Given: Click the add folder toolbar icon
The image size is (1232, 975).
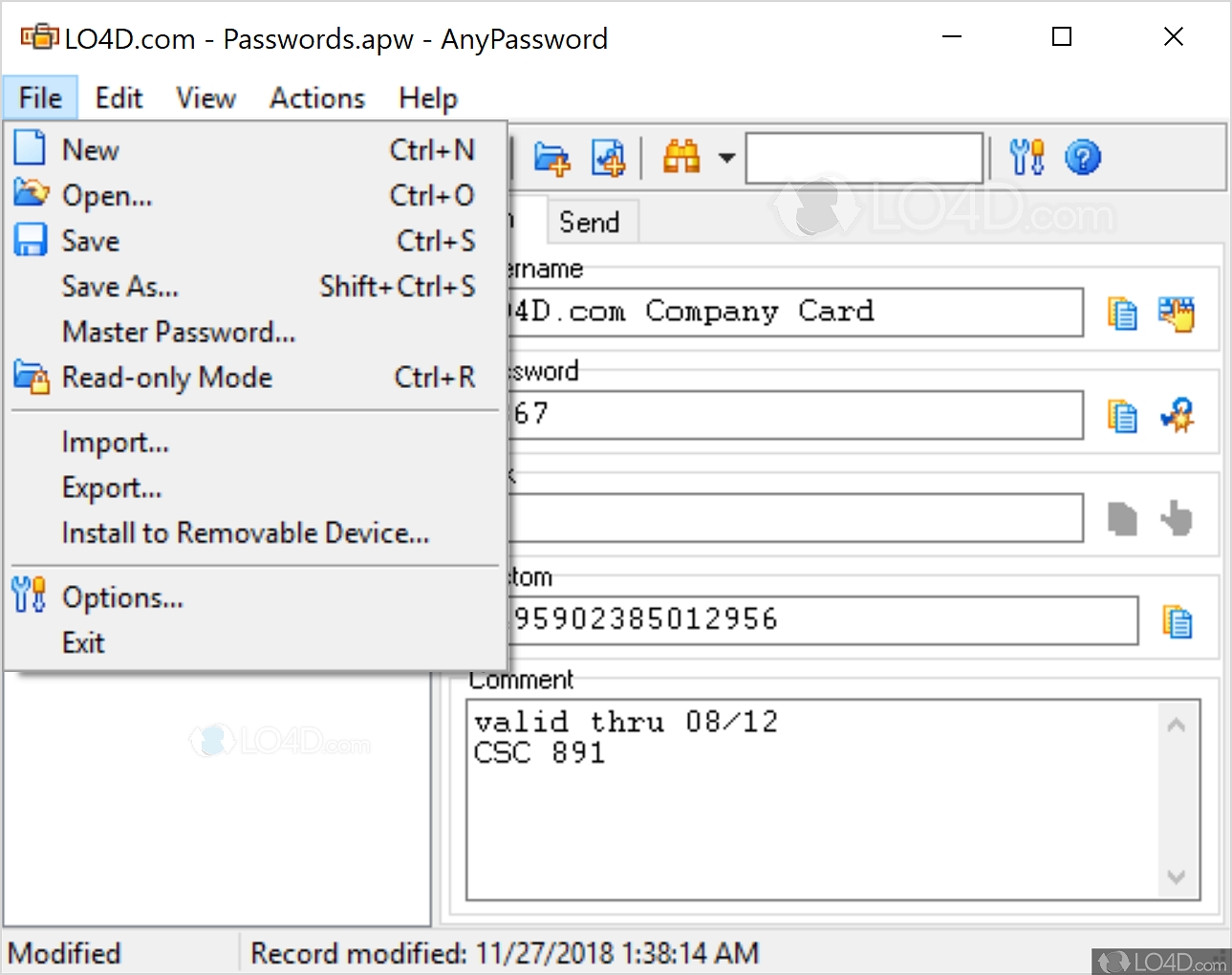Looking at the screenshot, I should pos(551,158).
